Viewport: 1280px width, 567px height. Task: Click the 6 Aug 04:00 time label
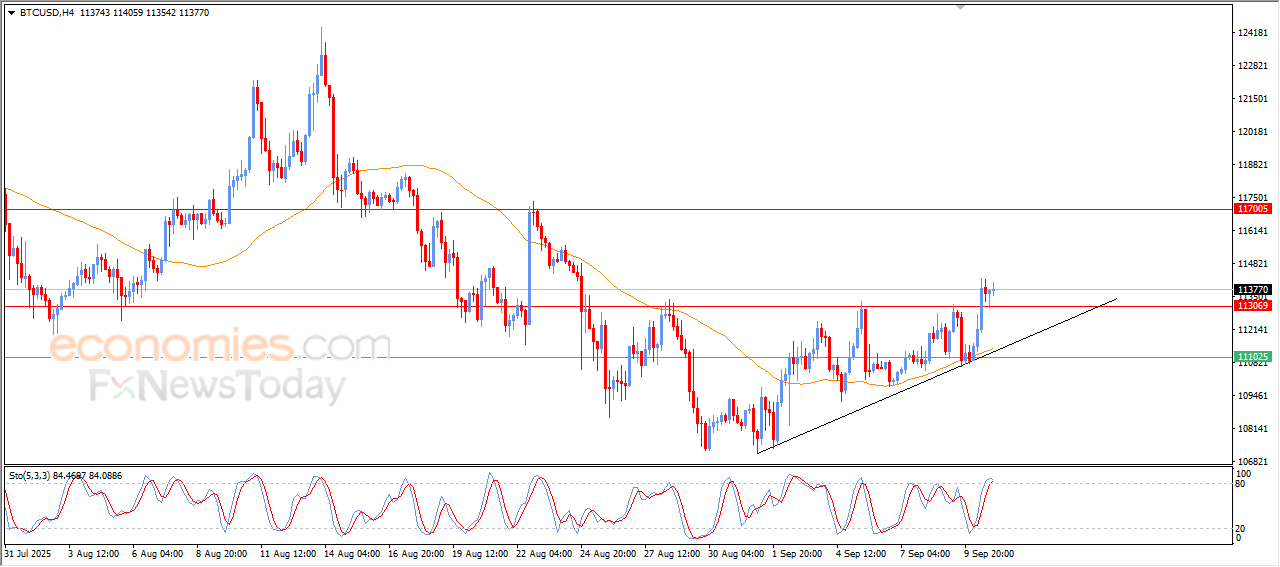coord(157,553)
